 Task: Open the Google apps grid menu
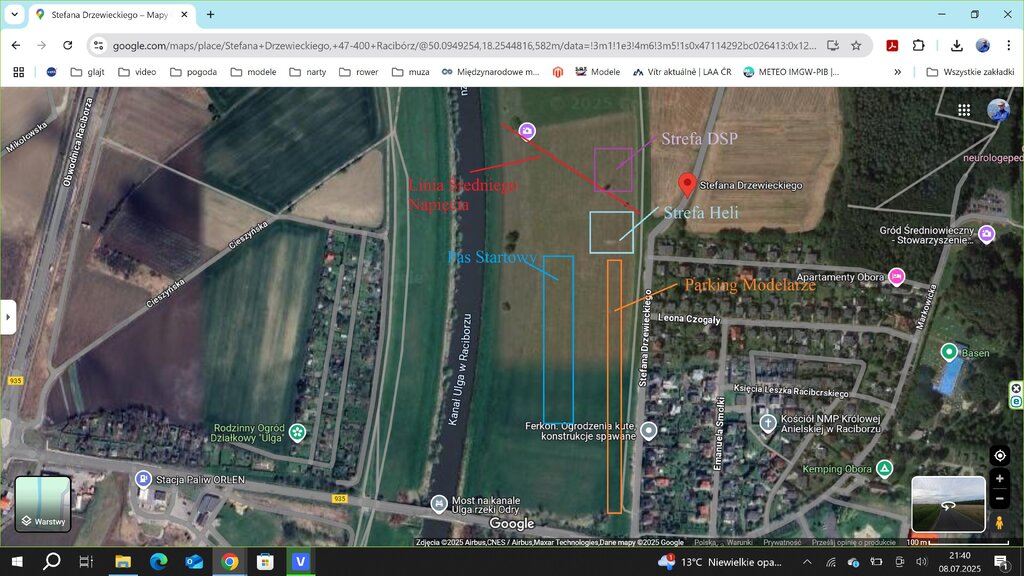tap(964, 110)
